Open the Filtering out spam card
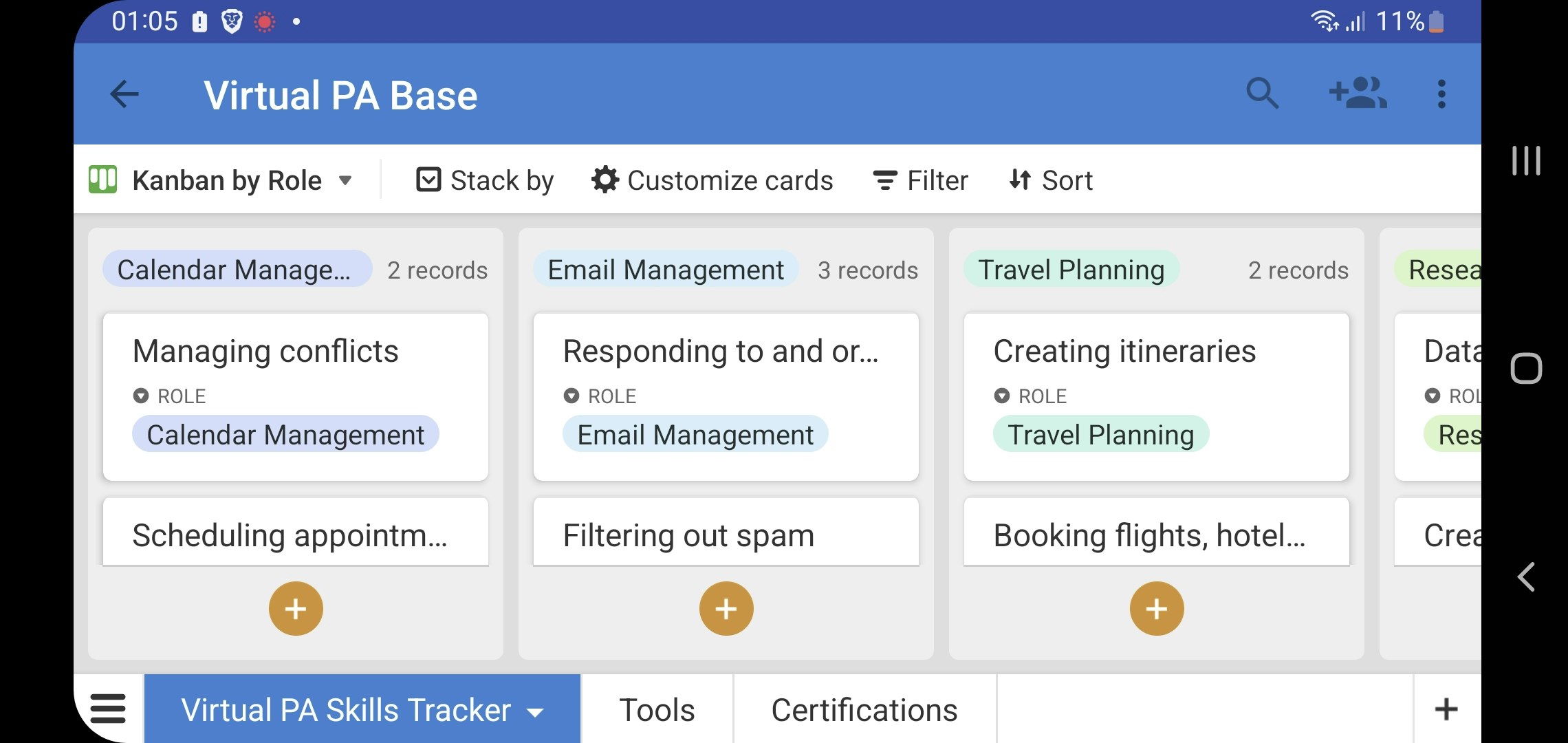 (726, 532)
